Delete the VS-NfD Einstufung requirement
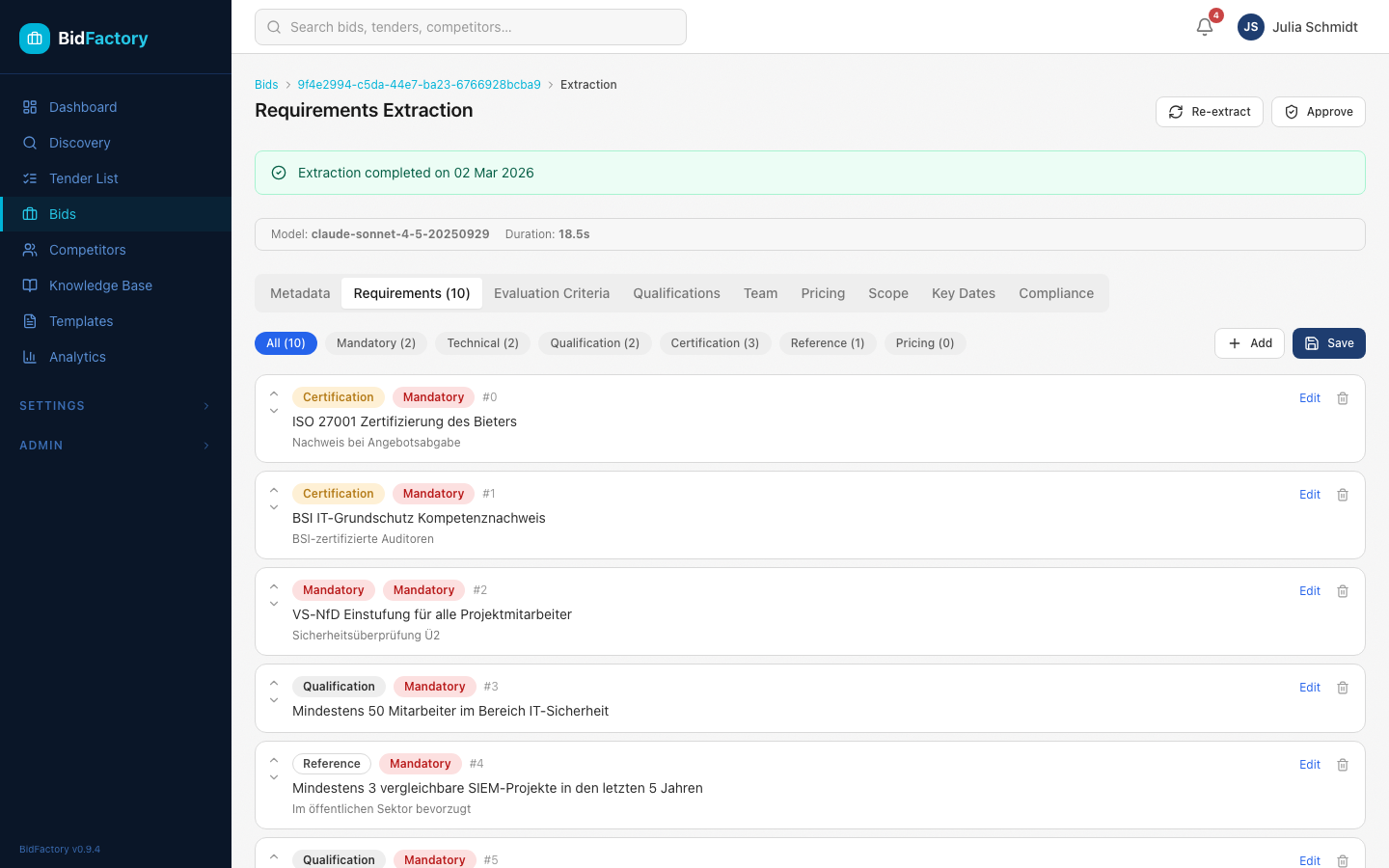The image size is (1389, 868). point(1343,591)
